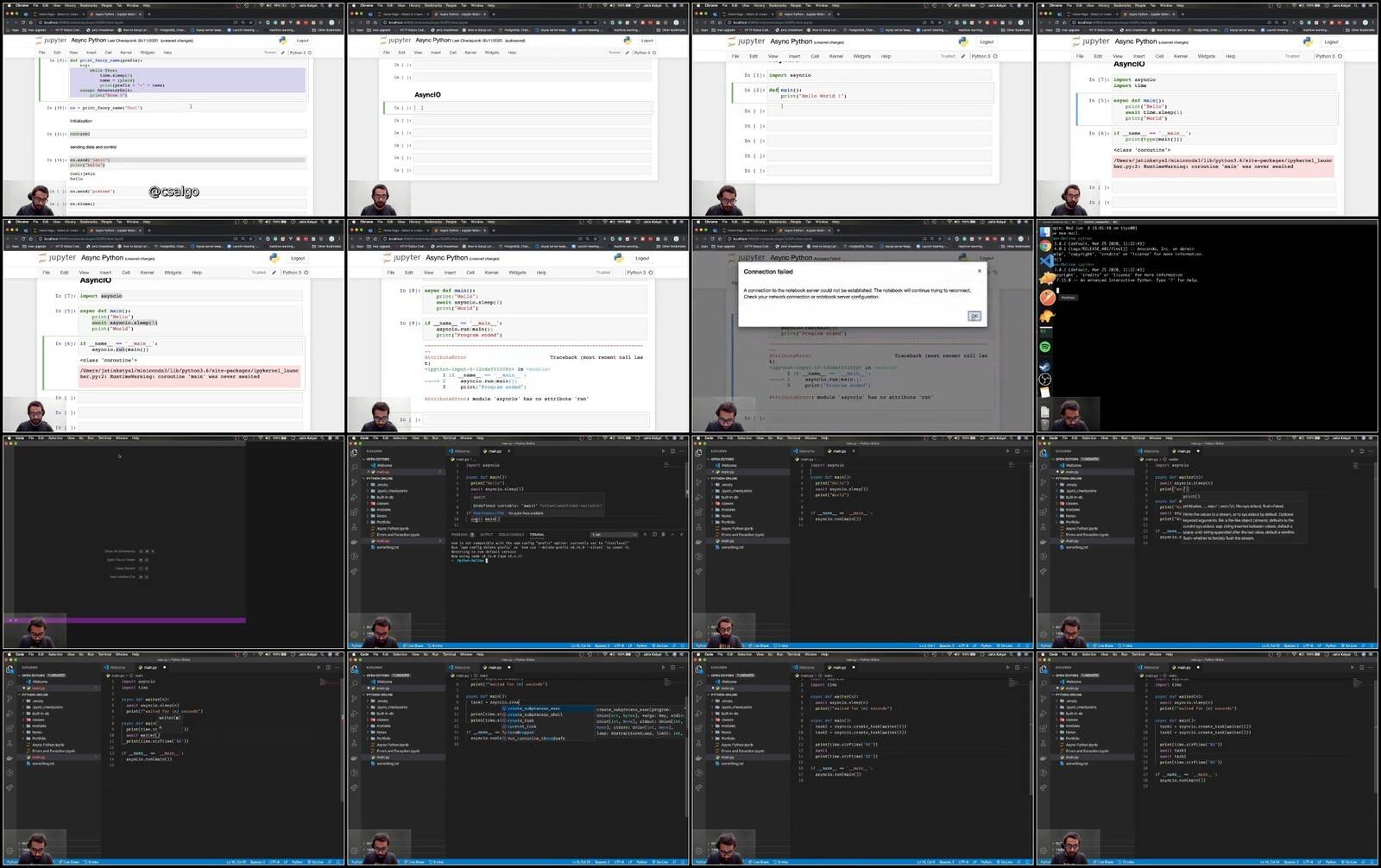Open Cell menu in the print_fancy_name Jupyter frame

(108, 53)
